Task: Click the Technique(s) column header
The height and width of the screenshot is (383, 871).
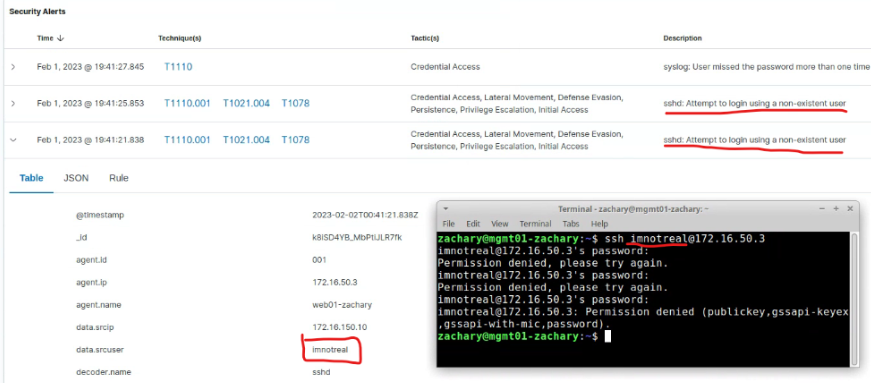Action: pyautogui.click(x=179, y=38)
